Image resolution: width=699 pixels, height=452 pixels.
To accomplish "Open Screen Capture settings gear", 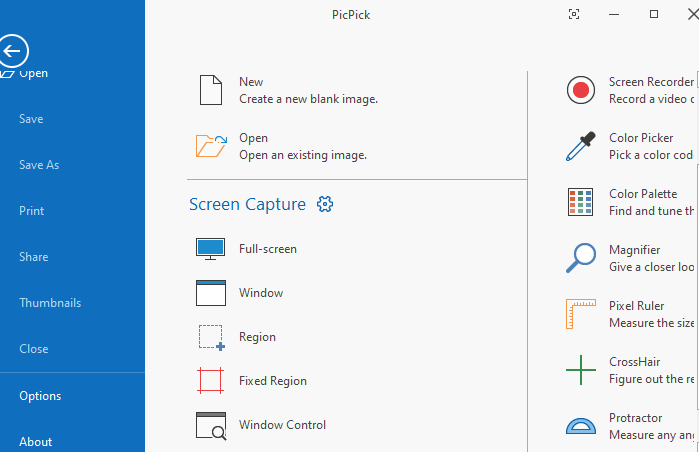I will tap(325, 204).
